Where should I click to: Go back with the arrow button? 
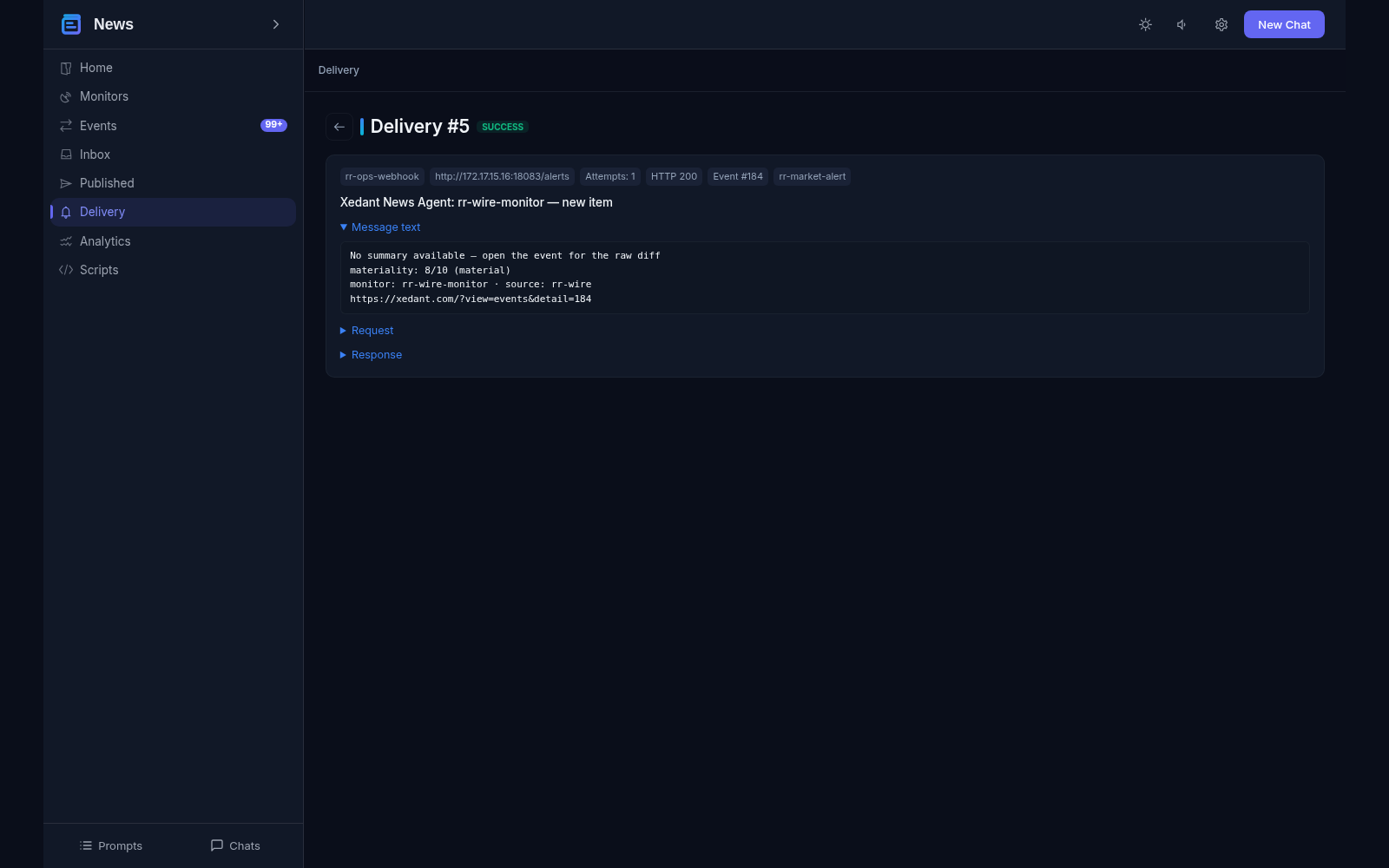(x=339, y=127)
